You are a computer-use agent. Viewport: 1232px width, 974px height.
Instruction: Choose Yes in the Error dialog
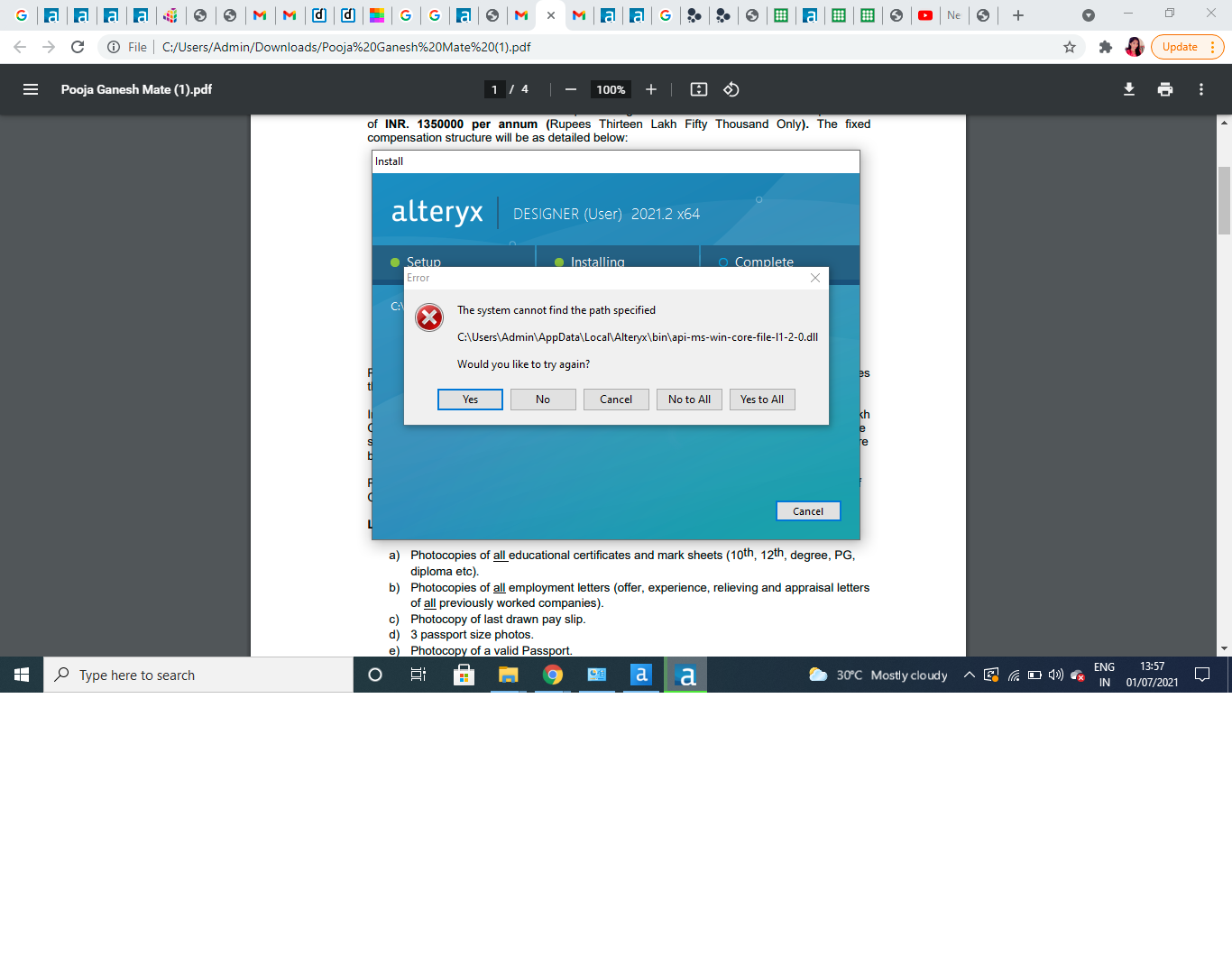(470, 400)
